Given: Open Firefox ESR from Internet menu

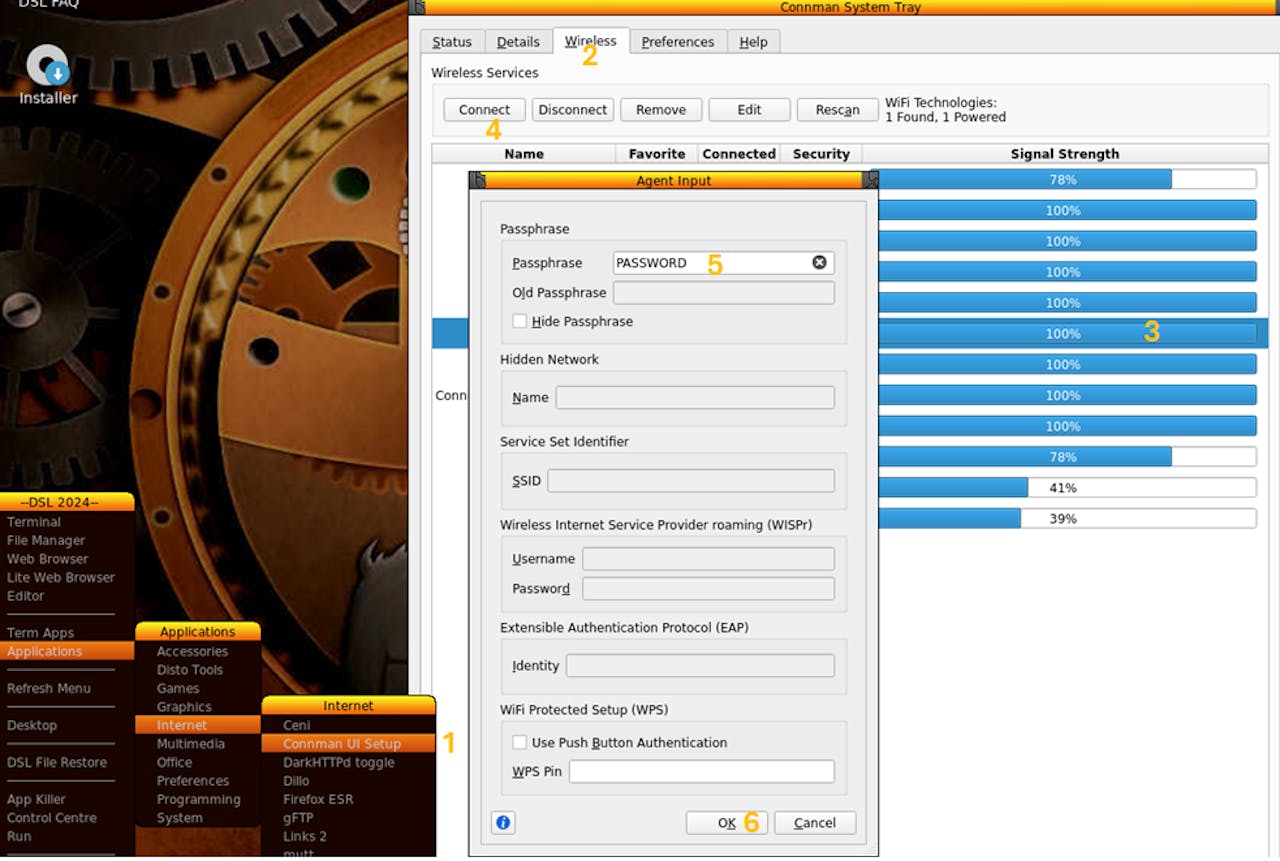Looking at the screenshot, I should coord(318,799).
